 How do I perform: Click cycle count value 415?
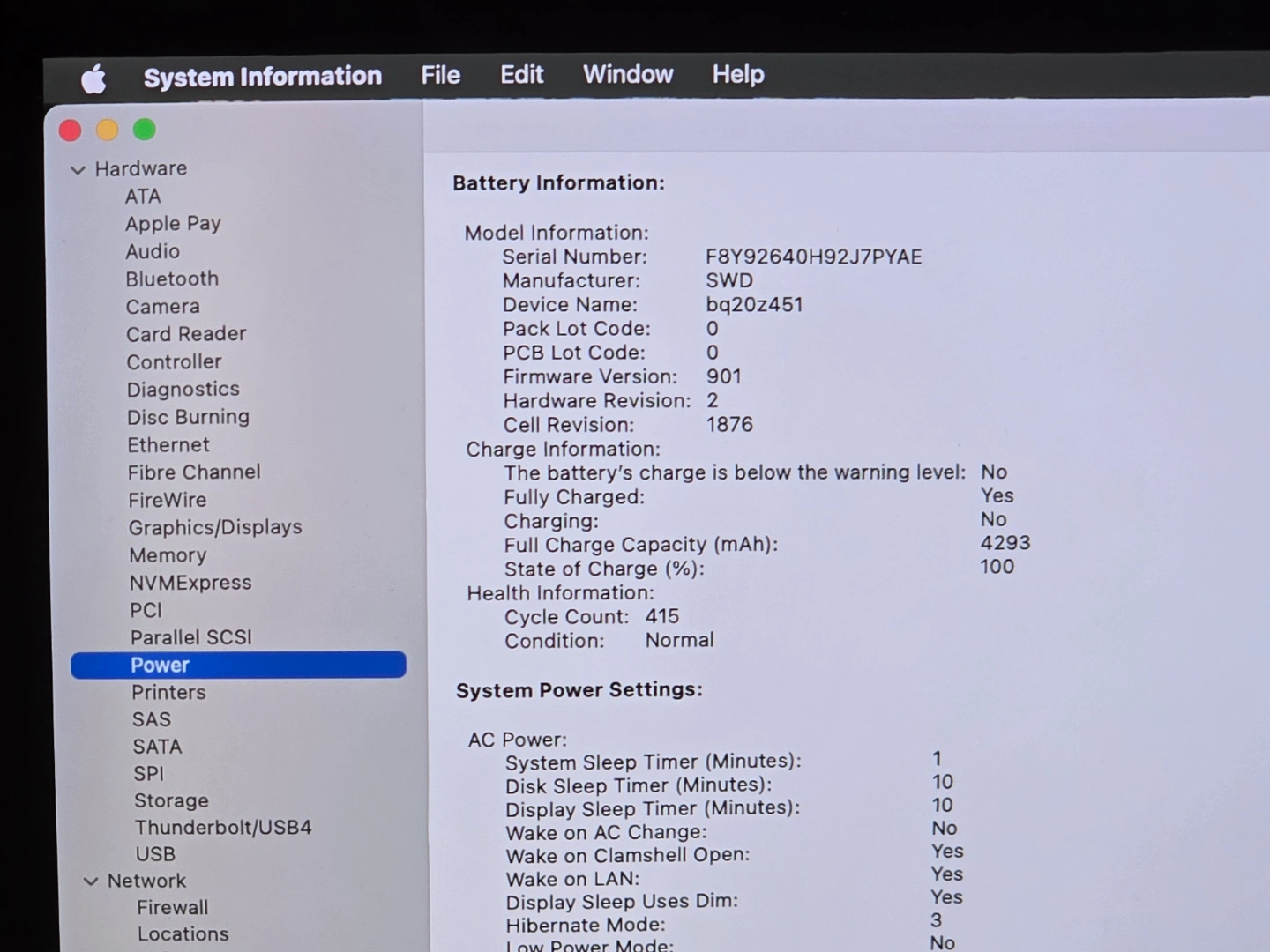pyautogui.click(x=662, y=616)
